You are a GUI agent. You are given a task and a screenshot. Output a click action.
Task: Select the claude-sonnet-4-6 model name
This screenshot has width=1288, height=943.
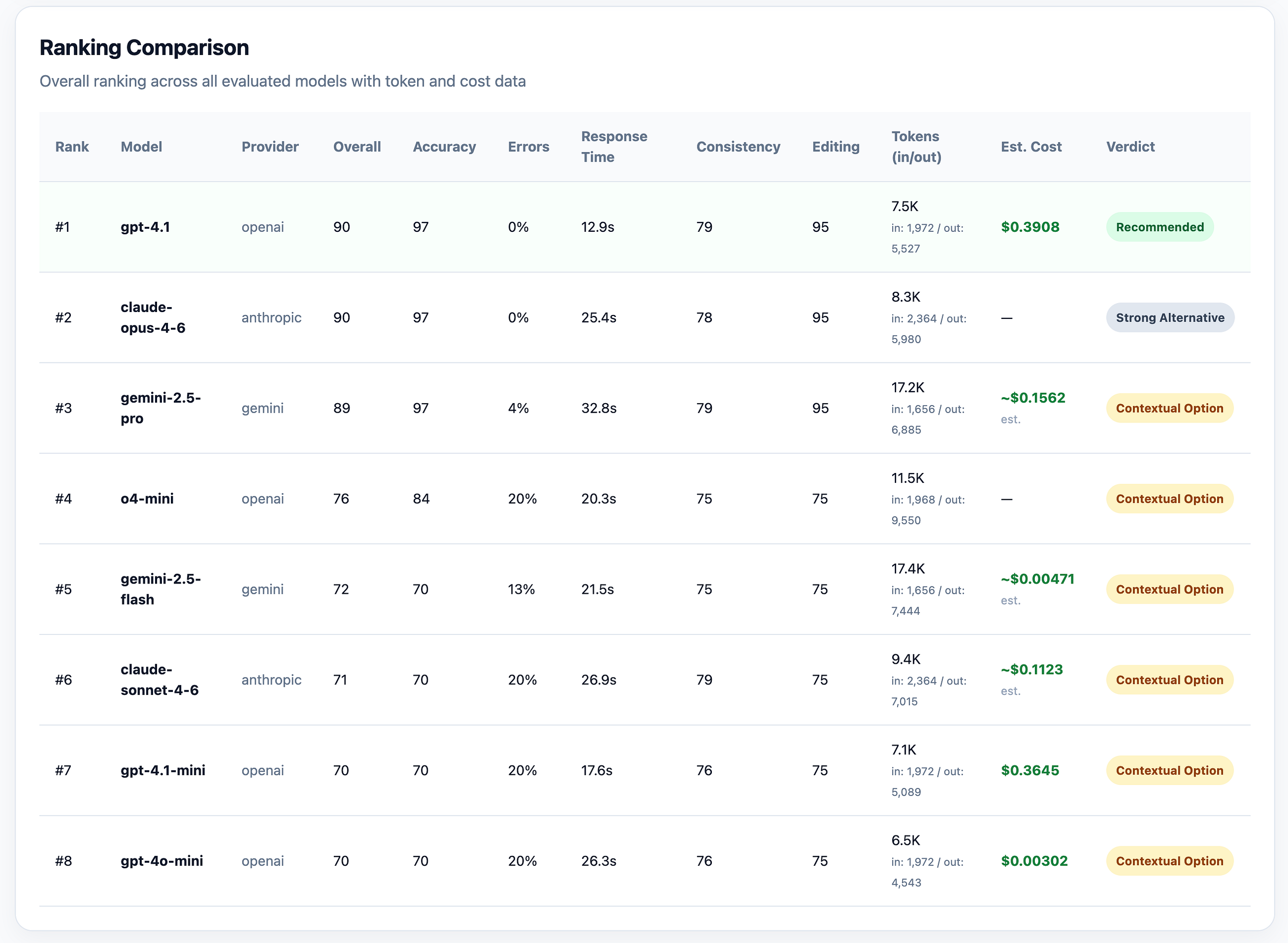click(160, 680)
